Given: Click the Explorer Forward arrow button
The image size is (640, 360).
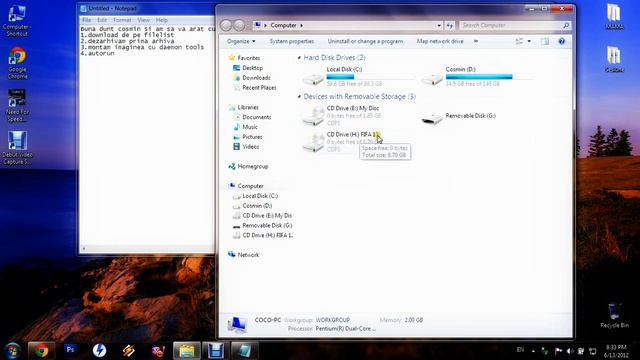Looking at the screenshot, I should [239, 25].
